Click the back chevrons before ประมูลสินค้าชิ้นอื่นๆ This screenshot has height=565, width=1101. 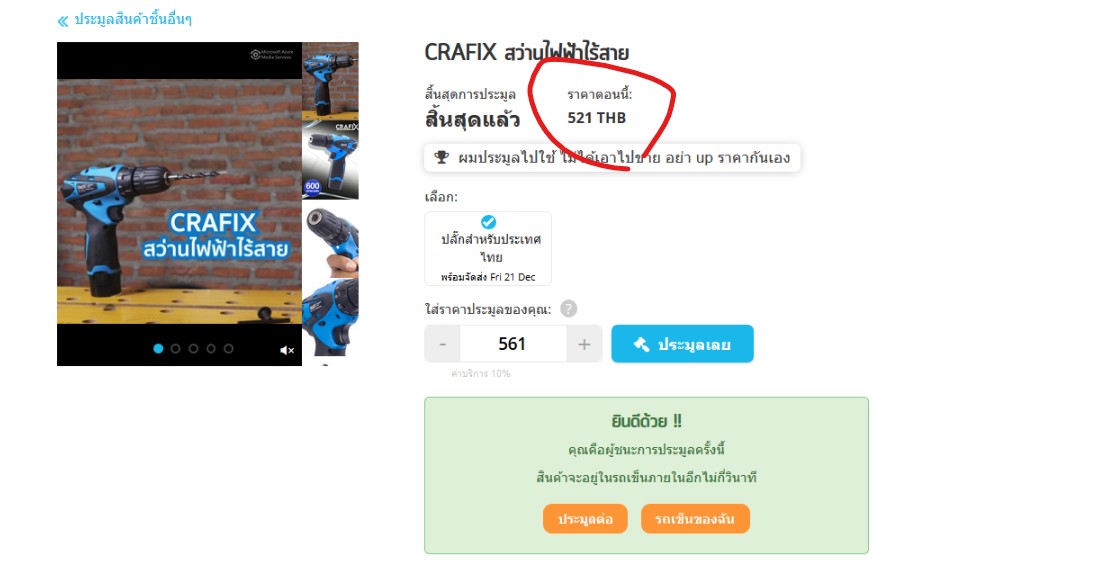[62, 20]
